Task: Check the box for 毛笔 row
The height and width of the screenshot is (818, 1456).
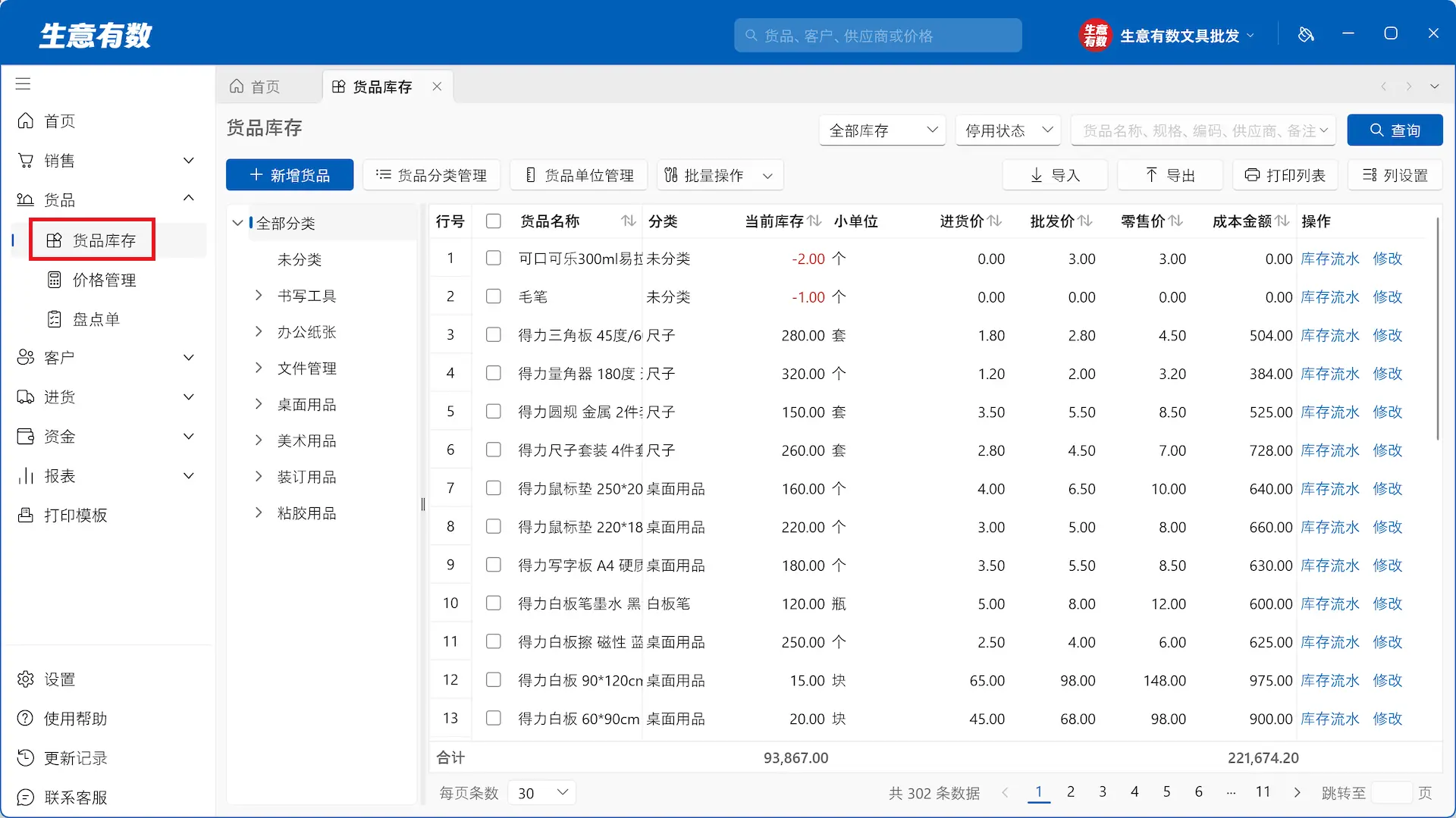Action: click(x=494, y=296)
